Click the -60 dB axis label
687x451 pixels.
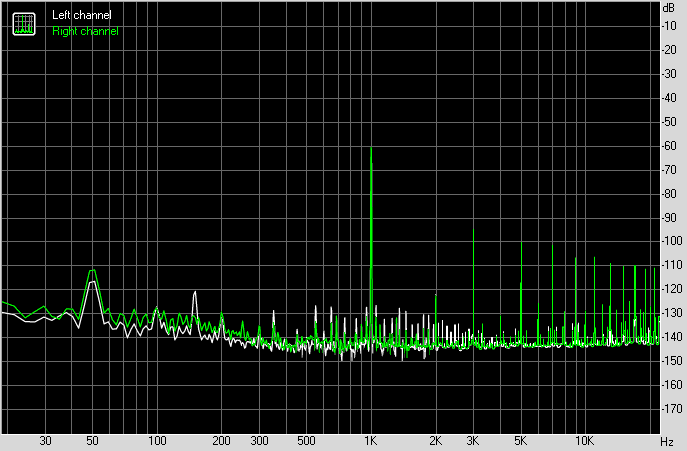(x=669, y=146)
